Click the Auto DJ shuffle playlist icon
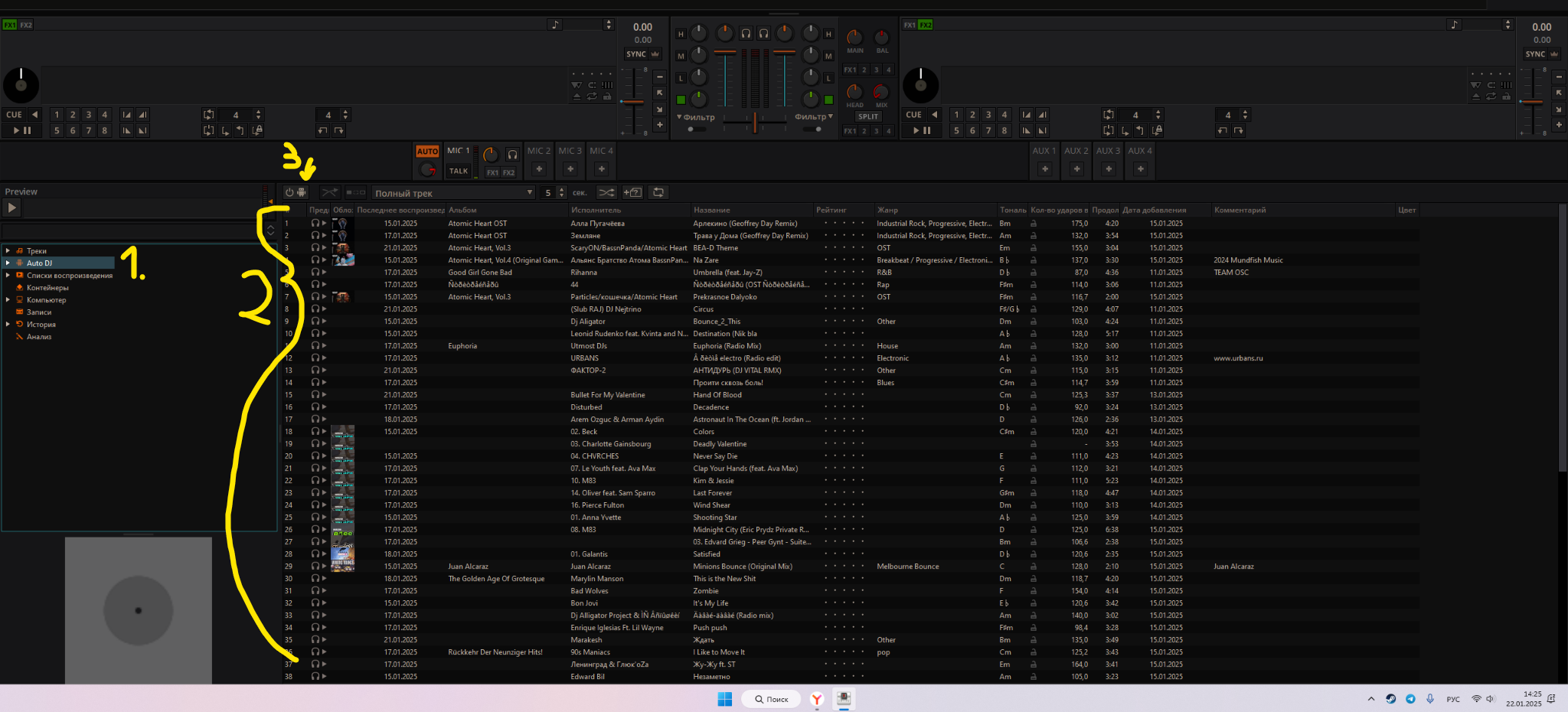The height and width of the screenshot is (712, 1568). 606,192
